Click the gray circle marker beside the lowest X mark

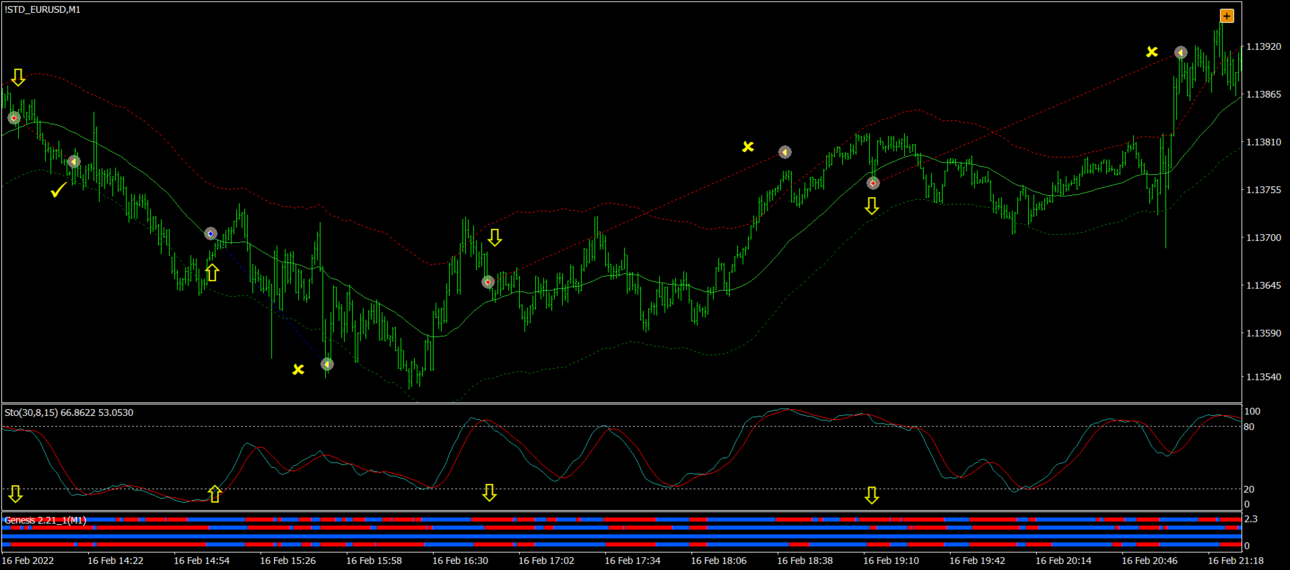327,365
